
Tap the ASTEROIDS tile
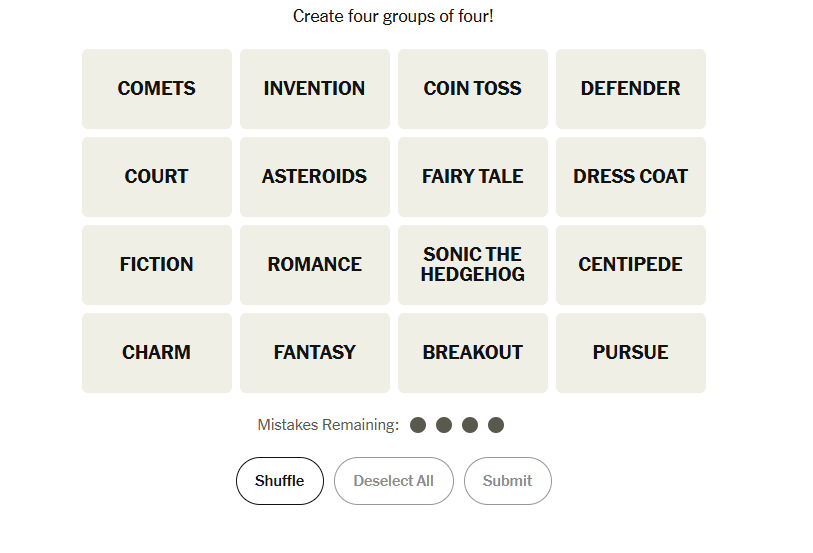(315, 177)
